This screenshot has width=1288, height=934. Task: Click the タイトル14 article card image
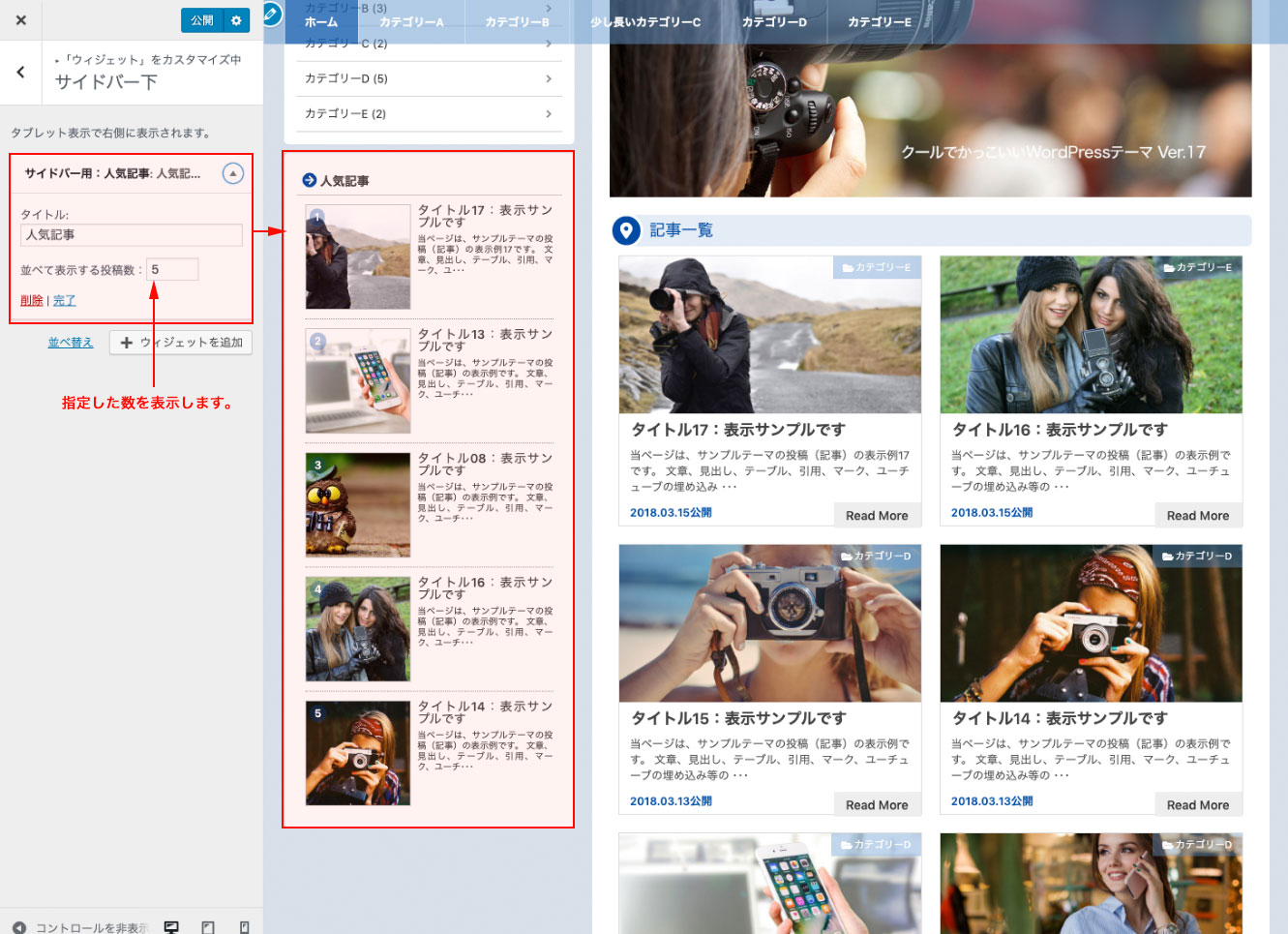click(x=1092, y=623)
